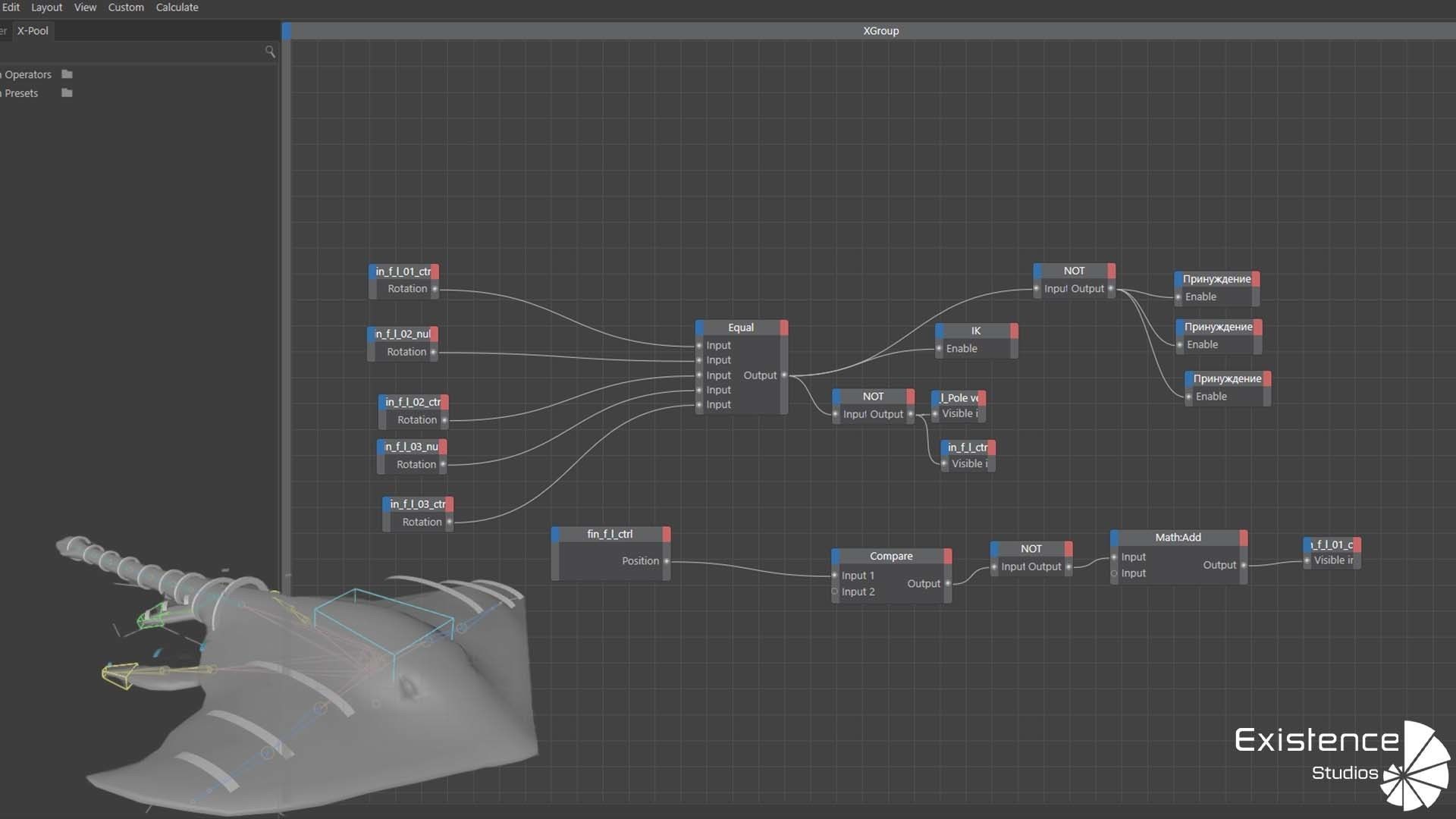Viewport: 1456px width, 819px height.
Task: Click the XGroup blue corner menu
Action: 287,31
